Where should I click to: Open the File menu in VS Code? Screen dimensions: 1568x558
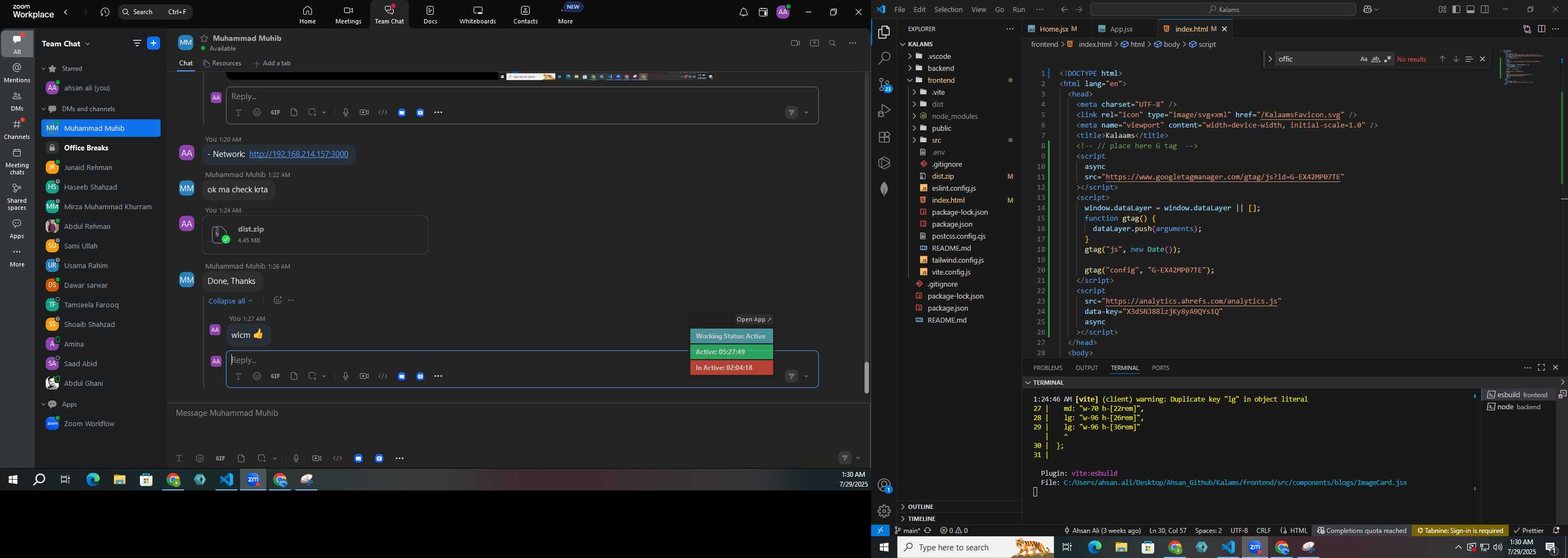[x=899, y=9]
